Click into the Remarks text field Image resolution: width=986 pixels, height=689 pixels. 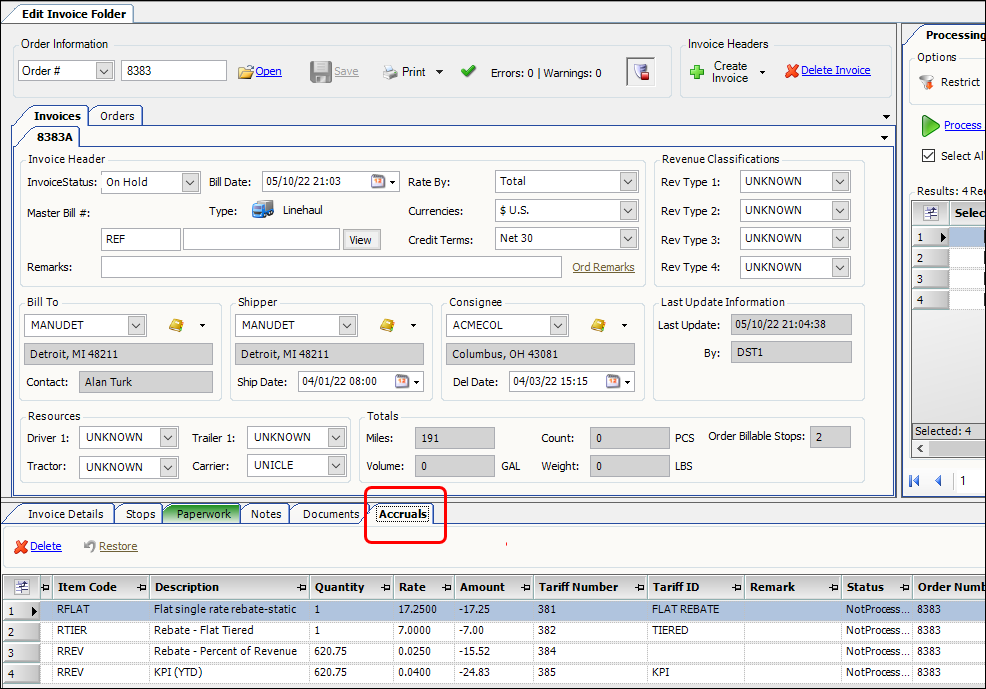[x=330, y=267]
